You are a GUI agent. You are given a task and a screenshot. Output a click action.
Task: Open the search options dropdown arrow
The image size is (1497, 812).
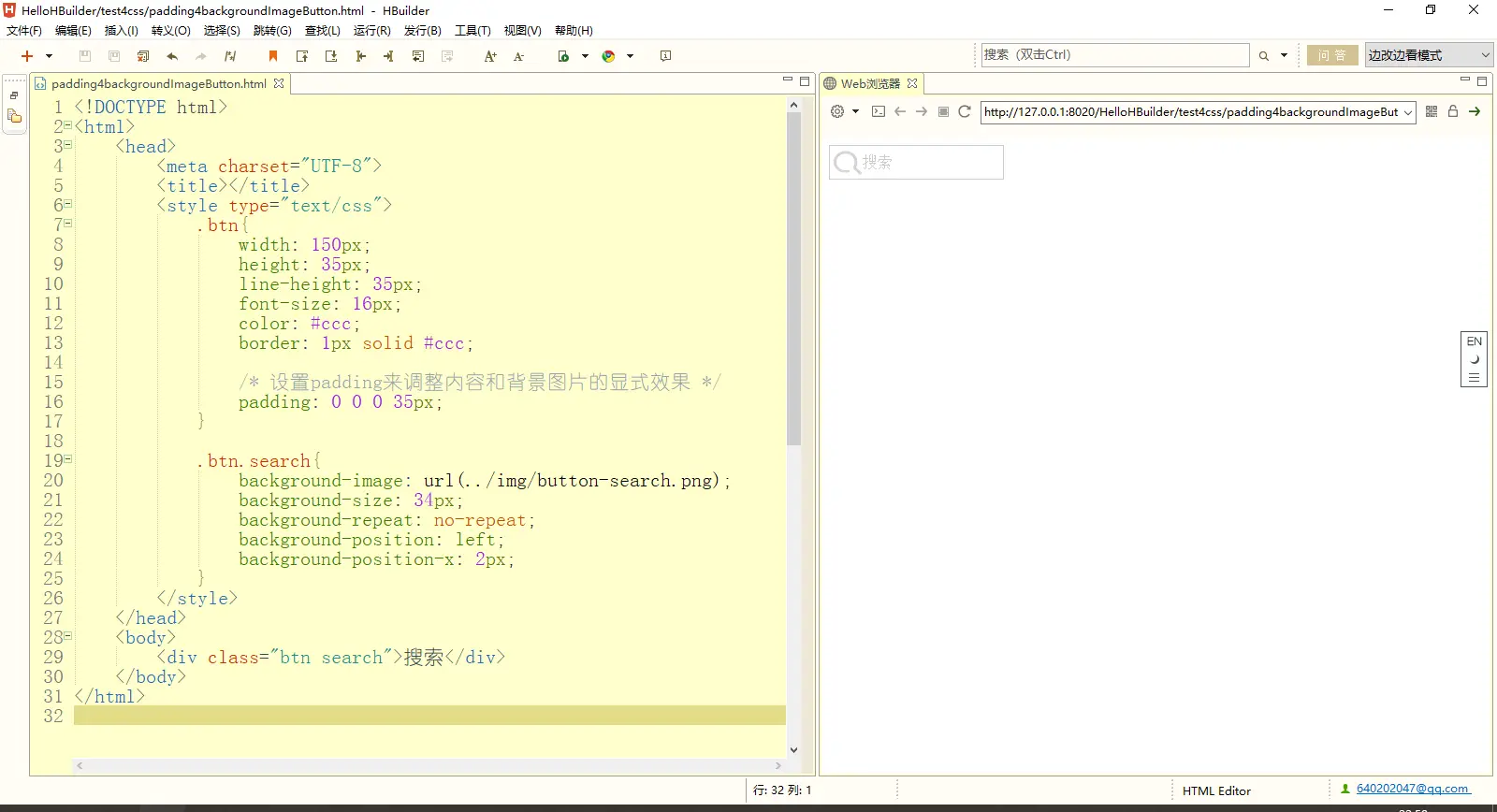(x=1284, y=56)
